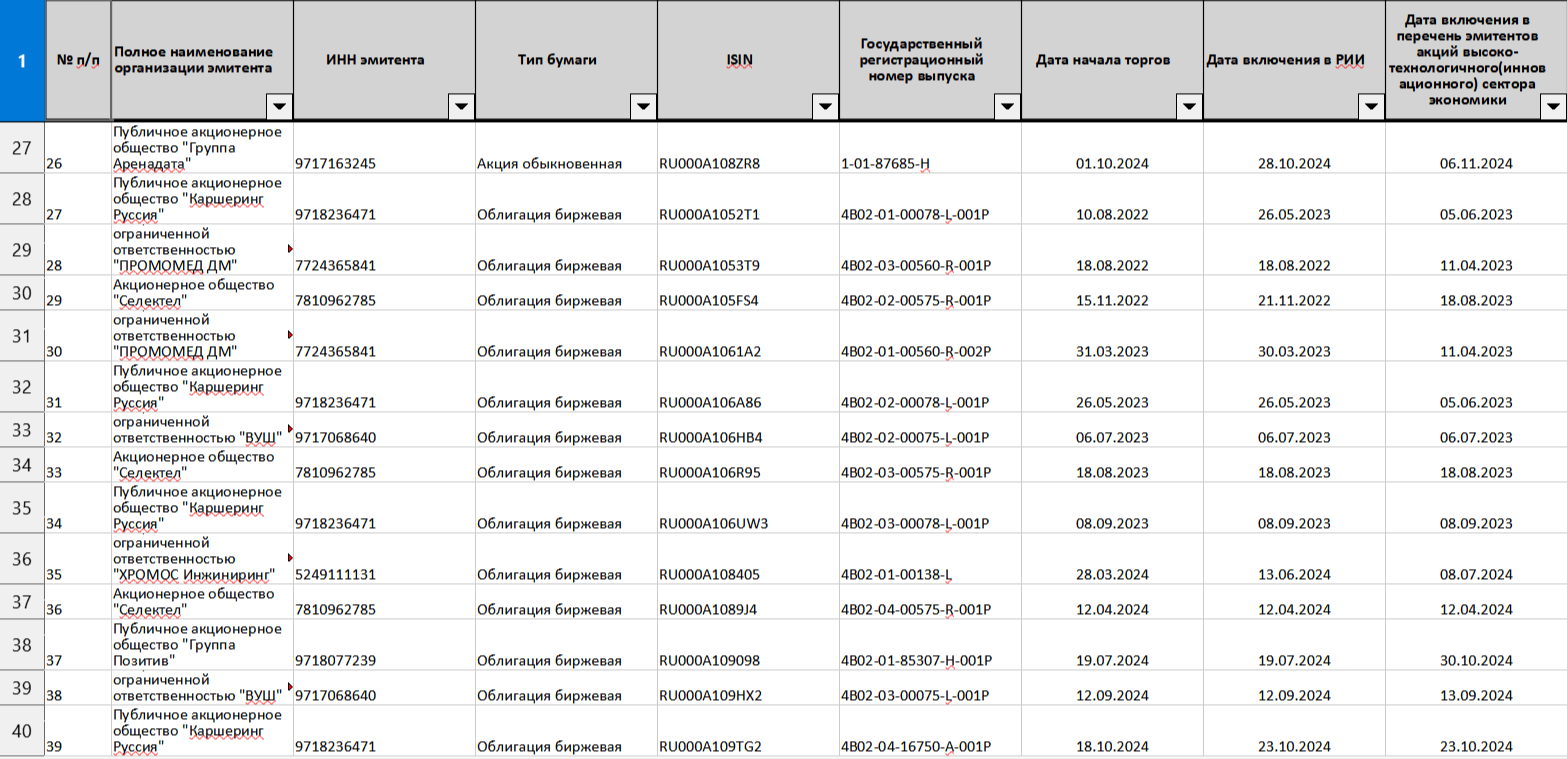1567x759 pixels.
Task: Select cell RU000A1061A2
Action: click(x=748, y=336)
